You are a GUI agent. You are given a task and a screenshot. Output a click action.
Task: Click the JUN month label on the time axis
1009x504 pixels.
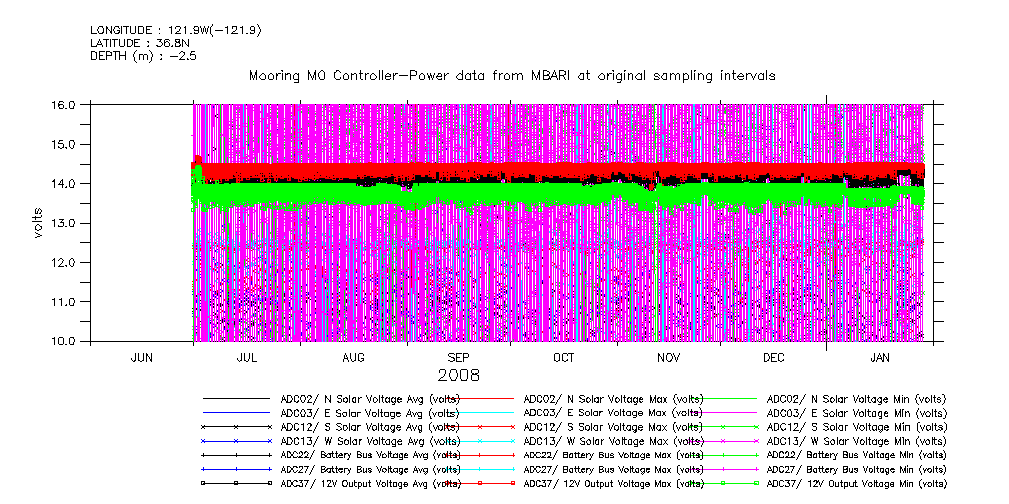pyautogui.click(x=142, y=357)
